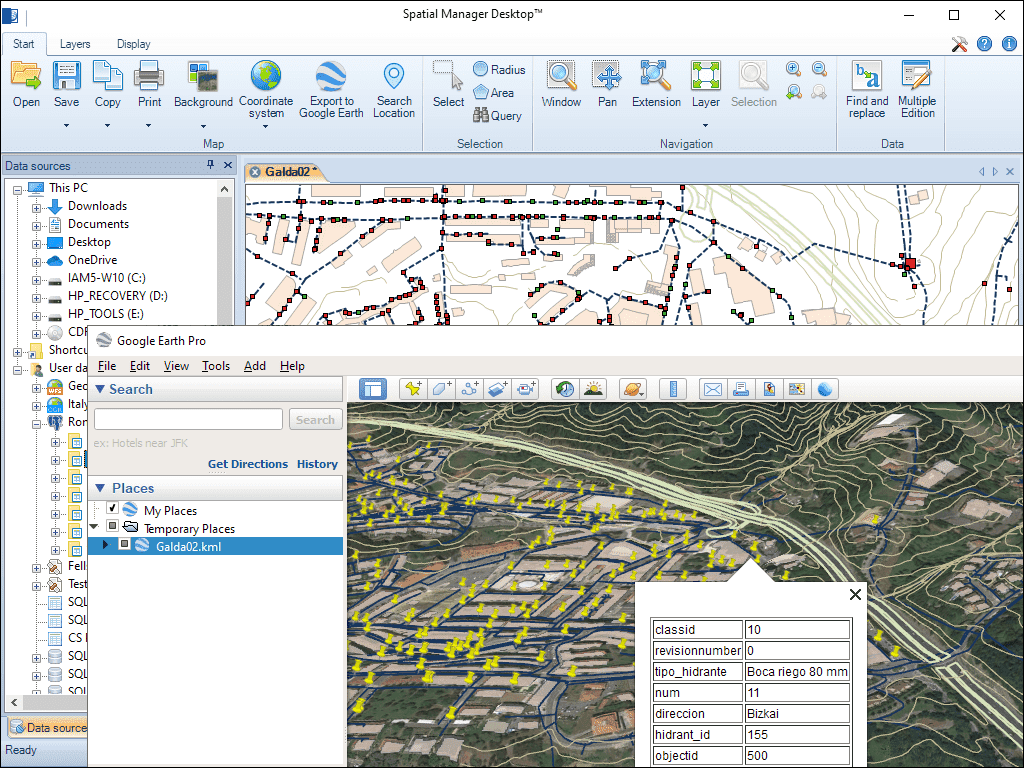Open Find and replace
The image size is (1024, 768).
[866, 77]
